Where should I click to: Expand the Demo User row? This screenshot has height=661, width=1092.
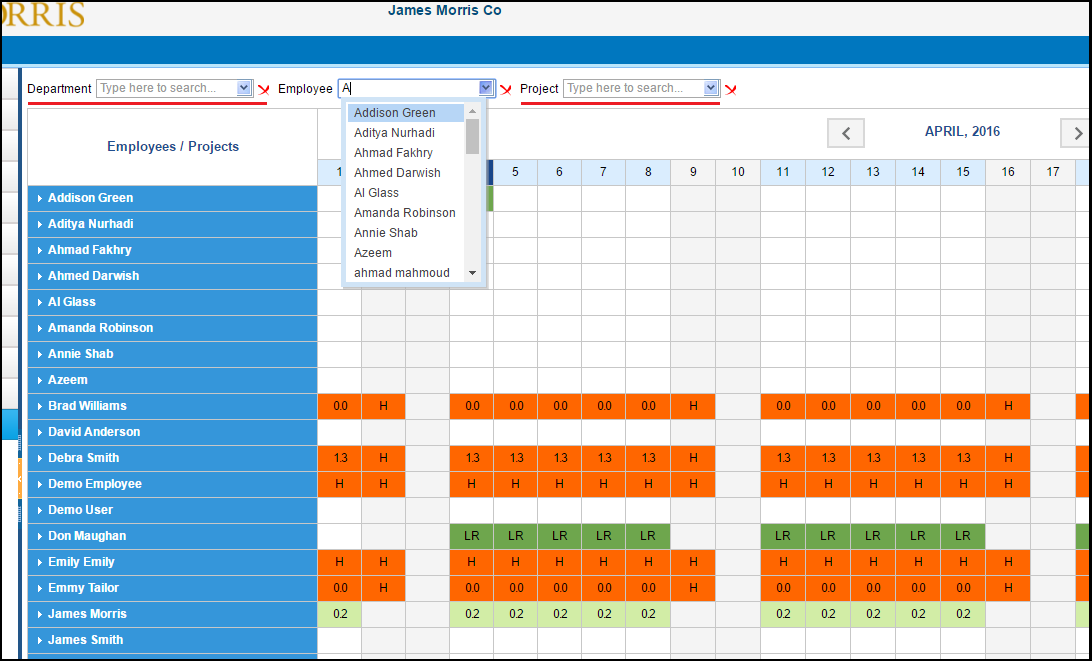point(40,511)
